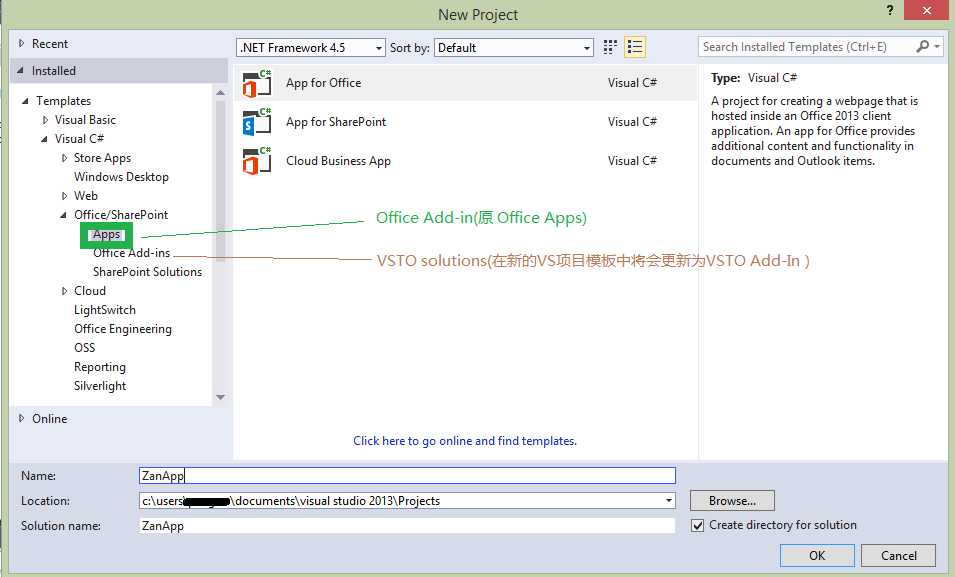Viewport: 955px width, 577px height.
Task: Select the App for Office template icon
Action: (x=257, y=83)
